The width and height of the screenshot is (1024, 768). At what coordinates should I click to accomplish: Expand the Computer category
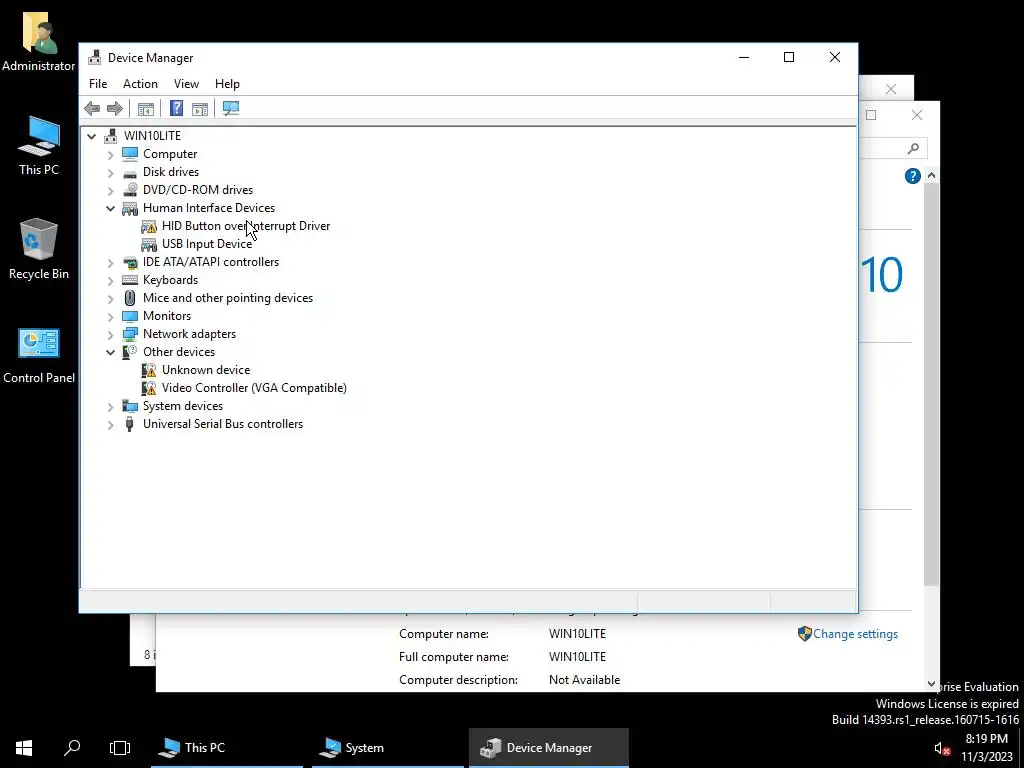[x=110, y=154]
